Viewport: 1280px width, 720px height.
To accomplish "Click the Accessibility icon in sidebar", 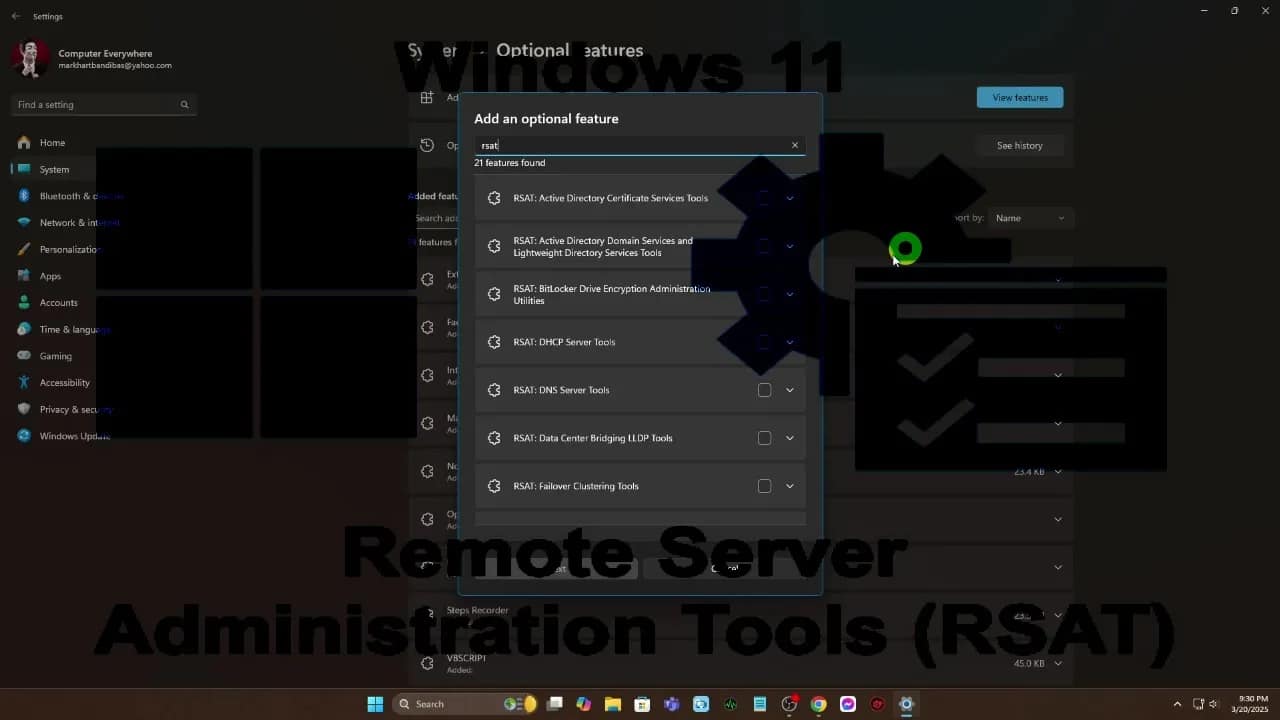I will click(x=24, y=382).
